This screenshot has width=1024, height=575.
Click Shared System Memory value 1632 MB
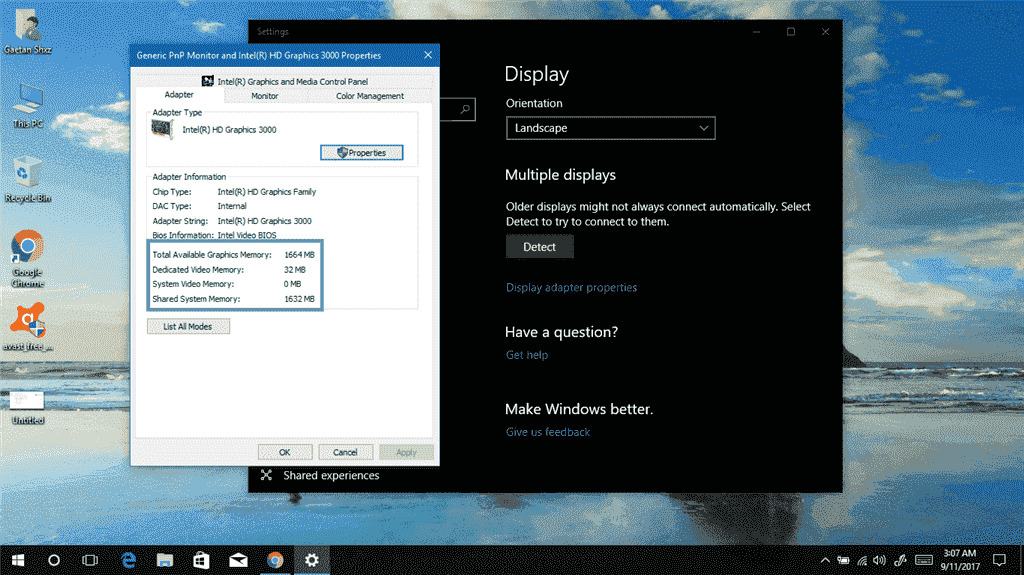click(x=299, y=299)
